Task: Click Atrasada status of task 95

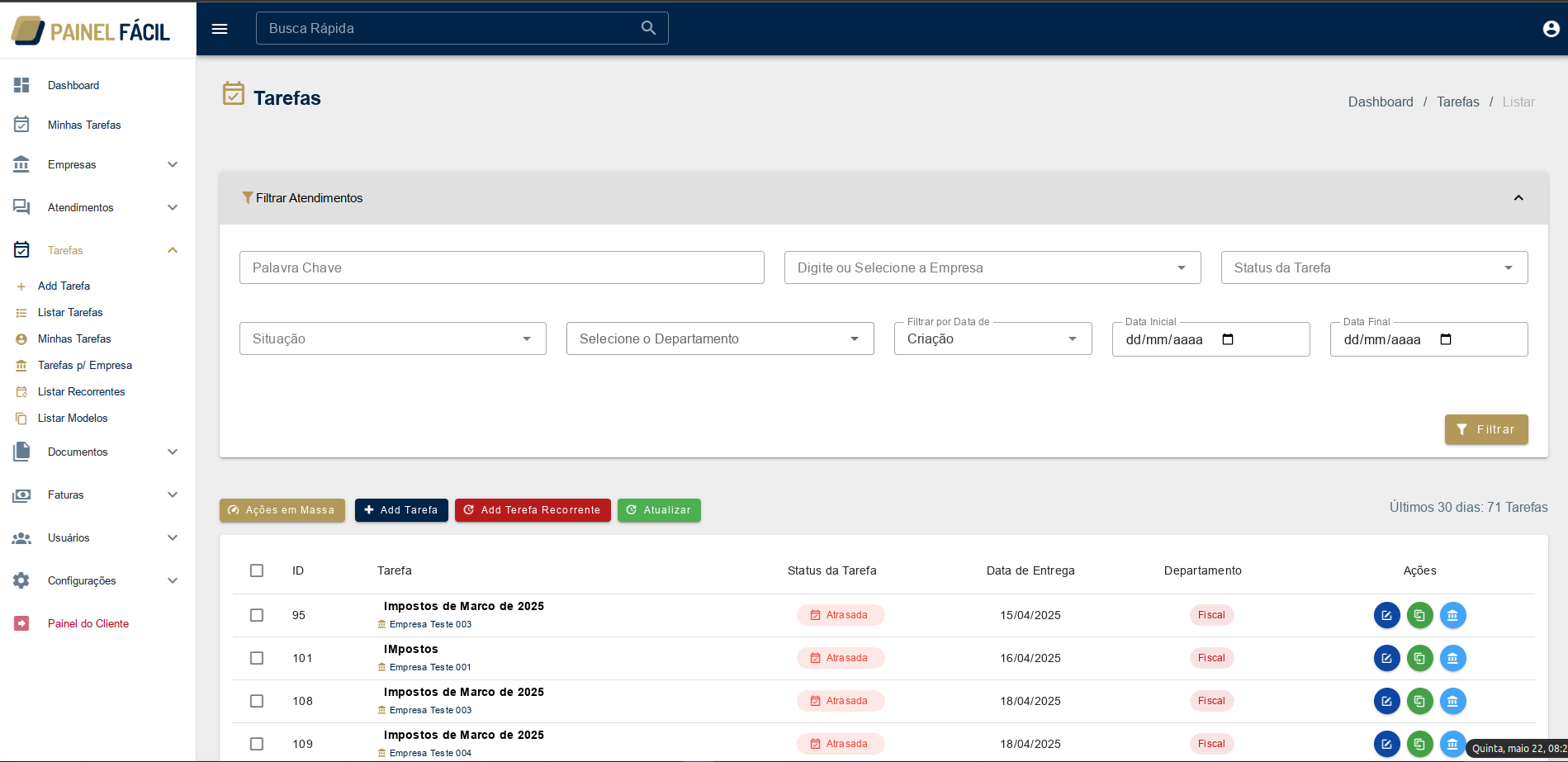Action: coord(841,615)
